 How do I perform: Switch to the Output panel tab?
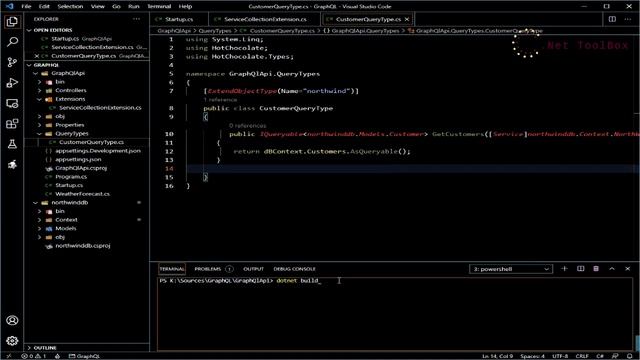pos(253,269)
